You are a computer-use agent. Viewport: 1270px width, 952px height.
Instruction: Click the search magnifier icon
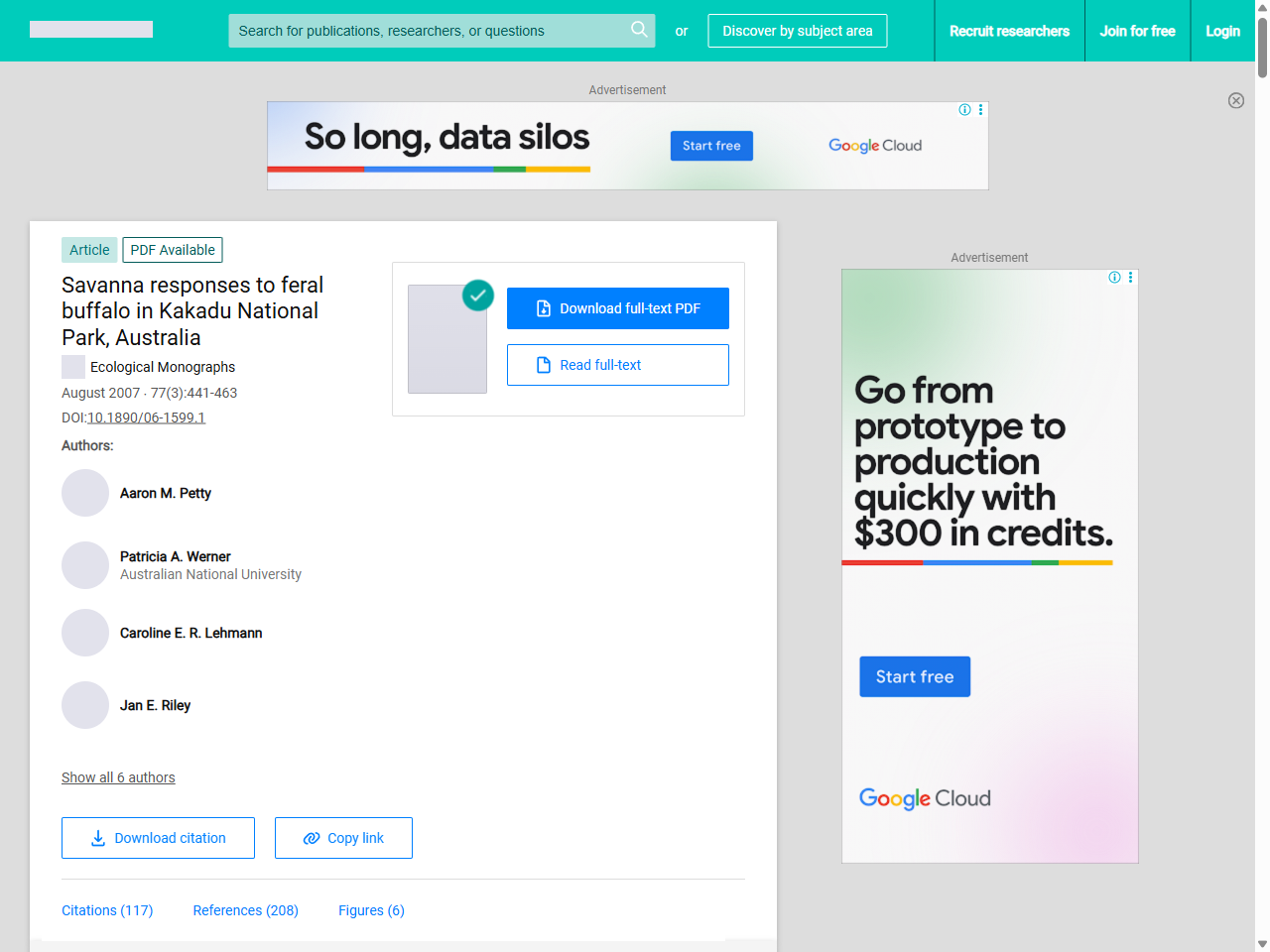click(639, 30)
